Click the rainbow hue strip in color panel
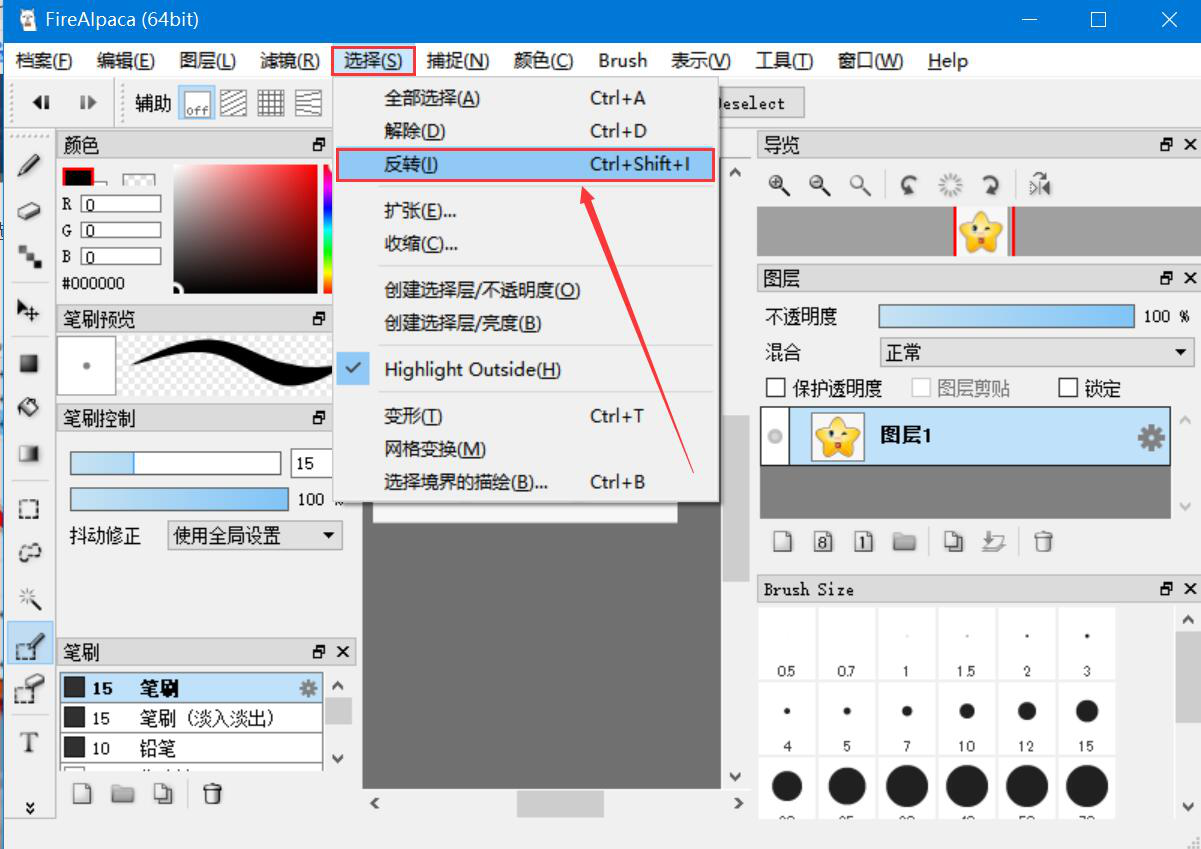The image size is (1201, 849). (x=327, y=228)
